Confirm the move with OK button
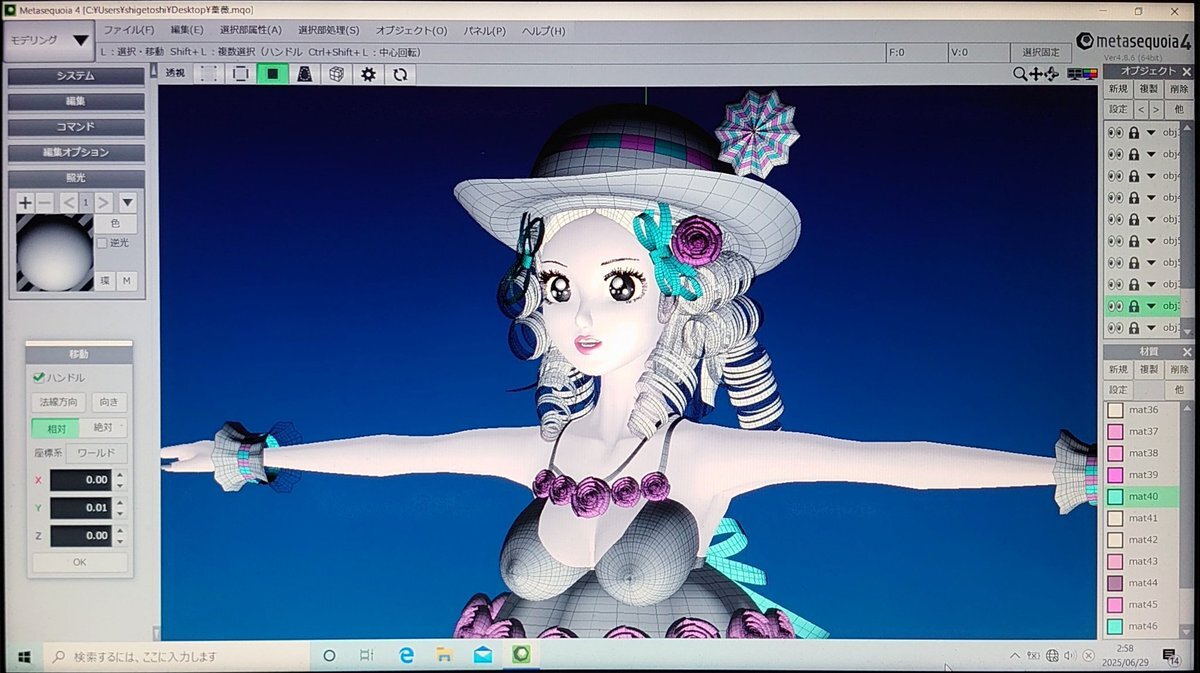1200x673 pixels. click(x=80, y=562)
